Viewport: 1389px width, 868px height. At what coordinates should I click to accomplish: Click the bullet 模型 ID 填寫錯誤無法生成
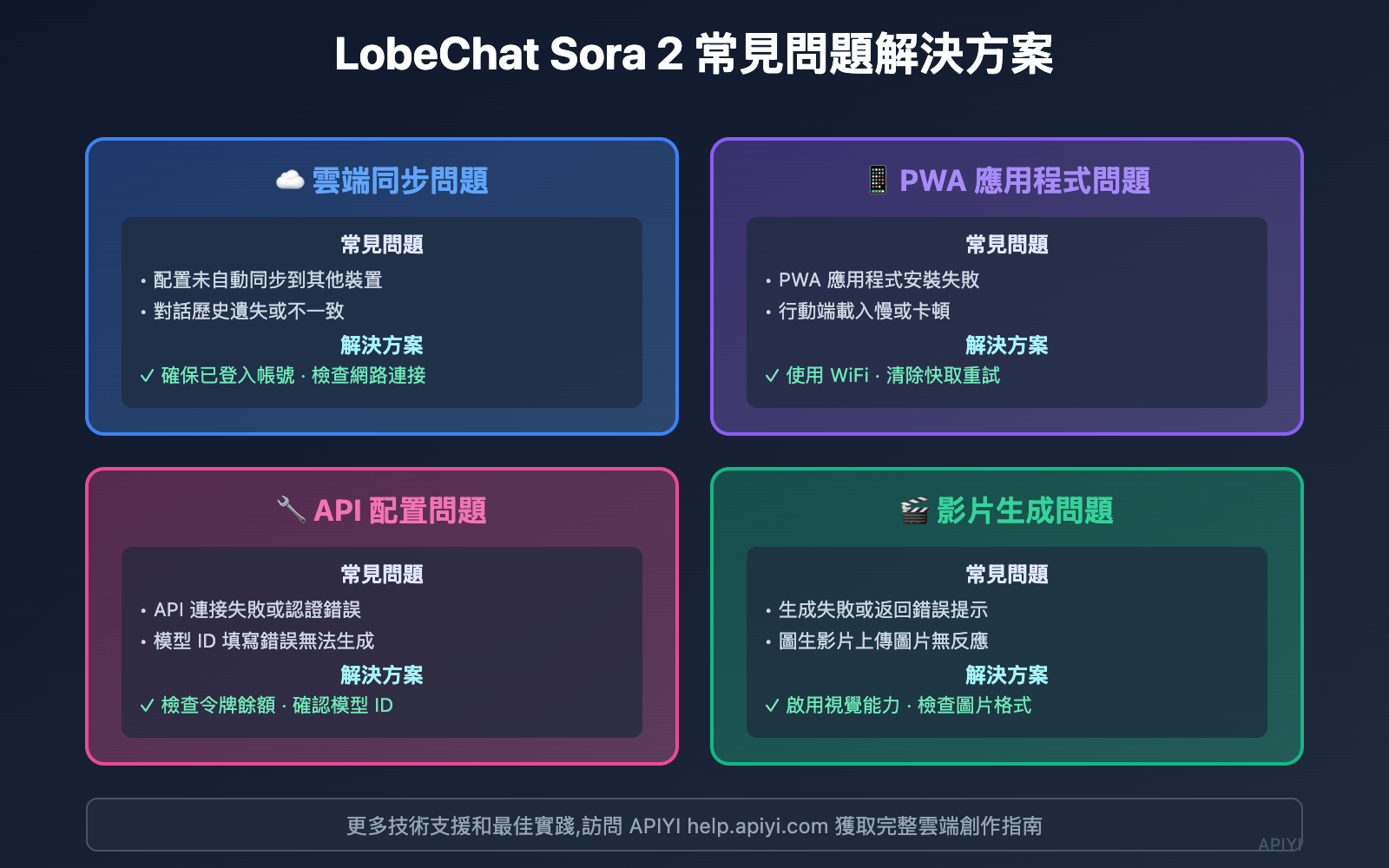click(x=264, y=641)
